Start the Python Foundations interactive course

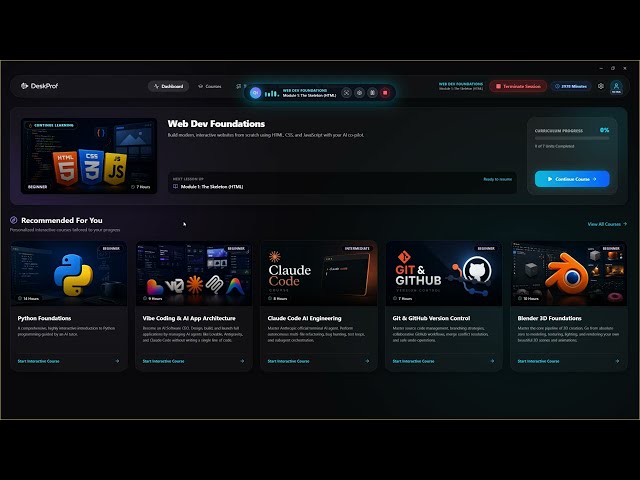(x=38, y=361)
